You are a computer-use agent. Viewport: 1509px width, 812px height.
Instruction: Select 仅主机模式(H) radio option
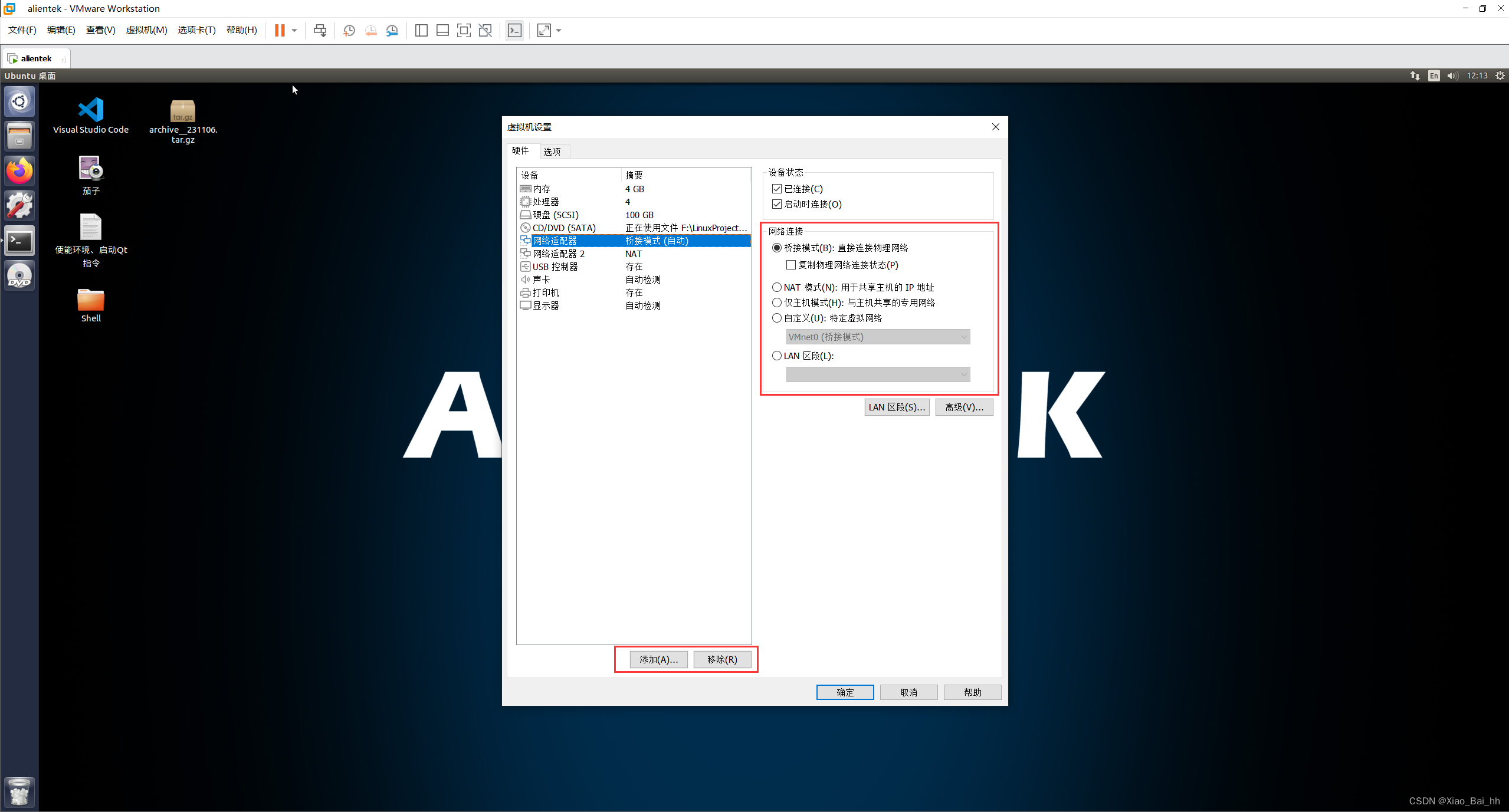[777, 303]
